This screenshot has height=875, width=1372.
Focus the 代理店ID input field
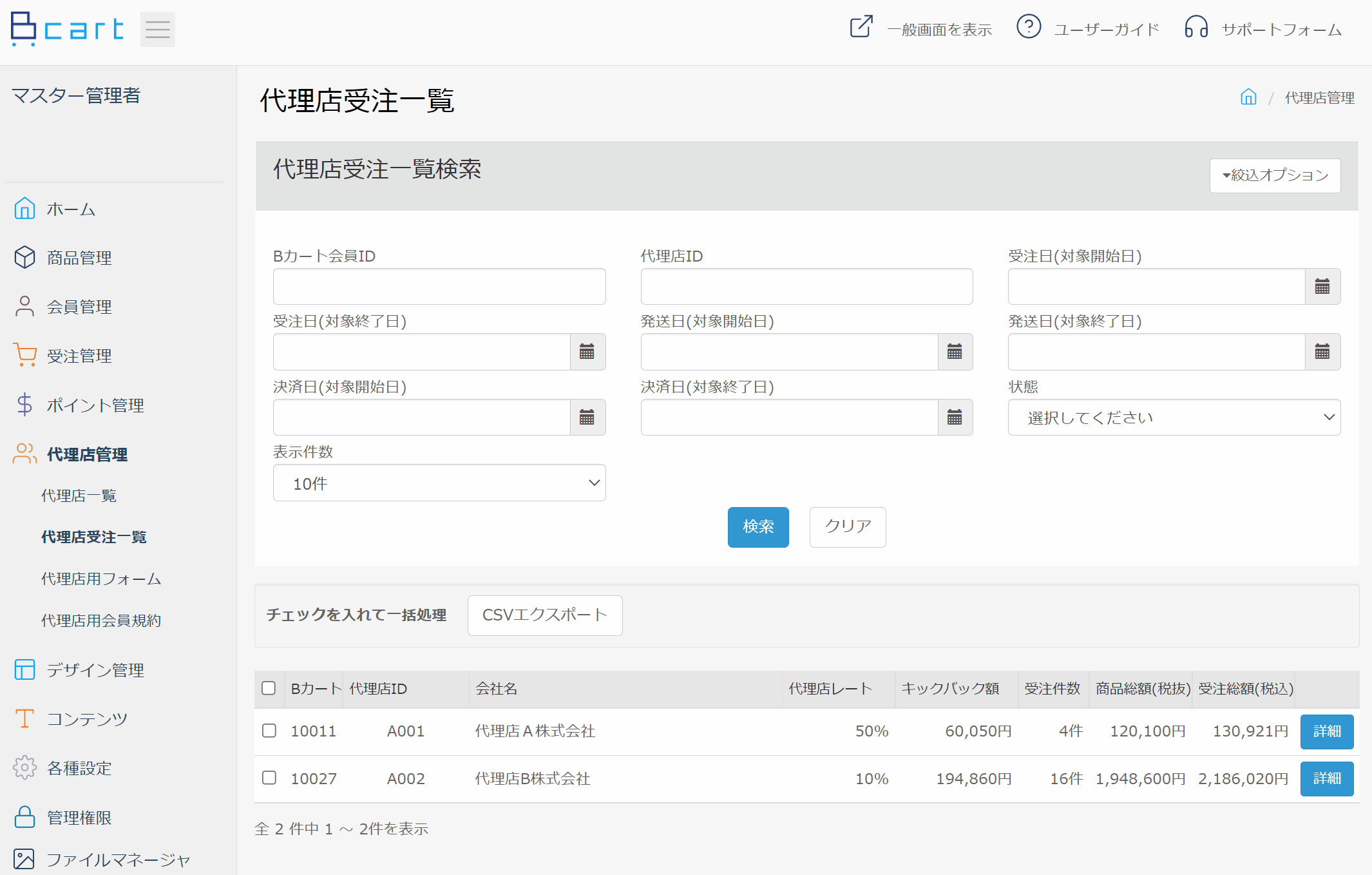pos(806,287)
